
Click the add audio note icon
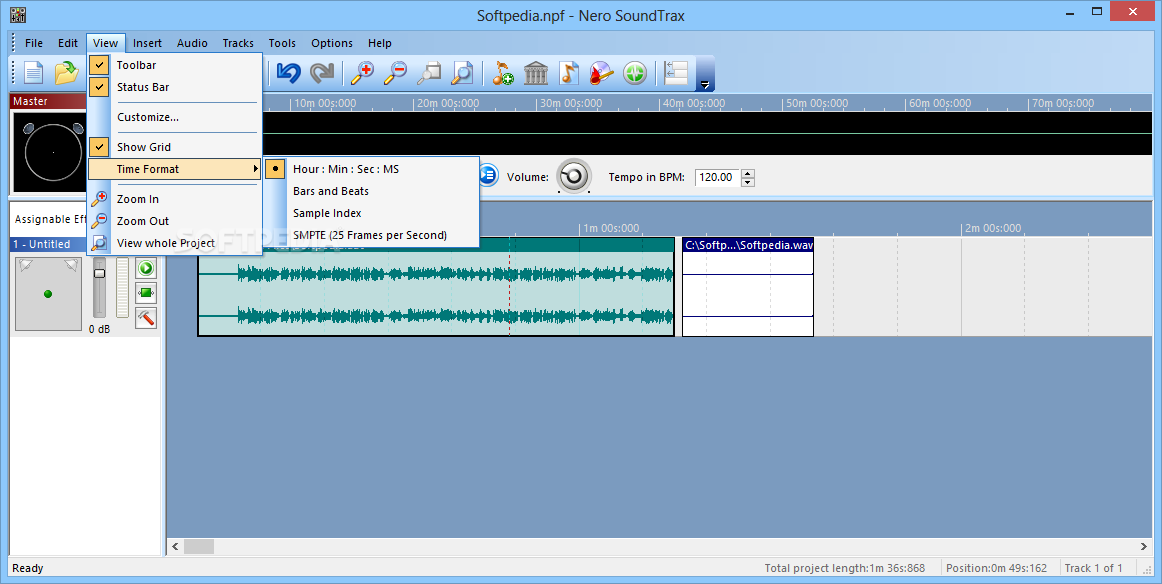pos(502,73)
